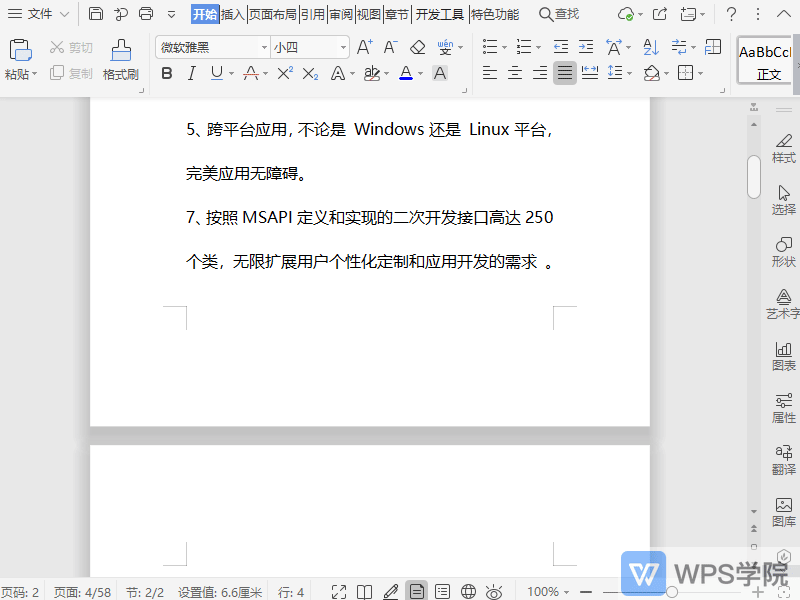Toggle Italic formatting
The height and width of the screenshot is (600, 800).
click(x=192, y=73)
